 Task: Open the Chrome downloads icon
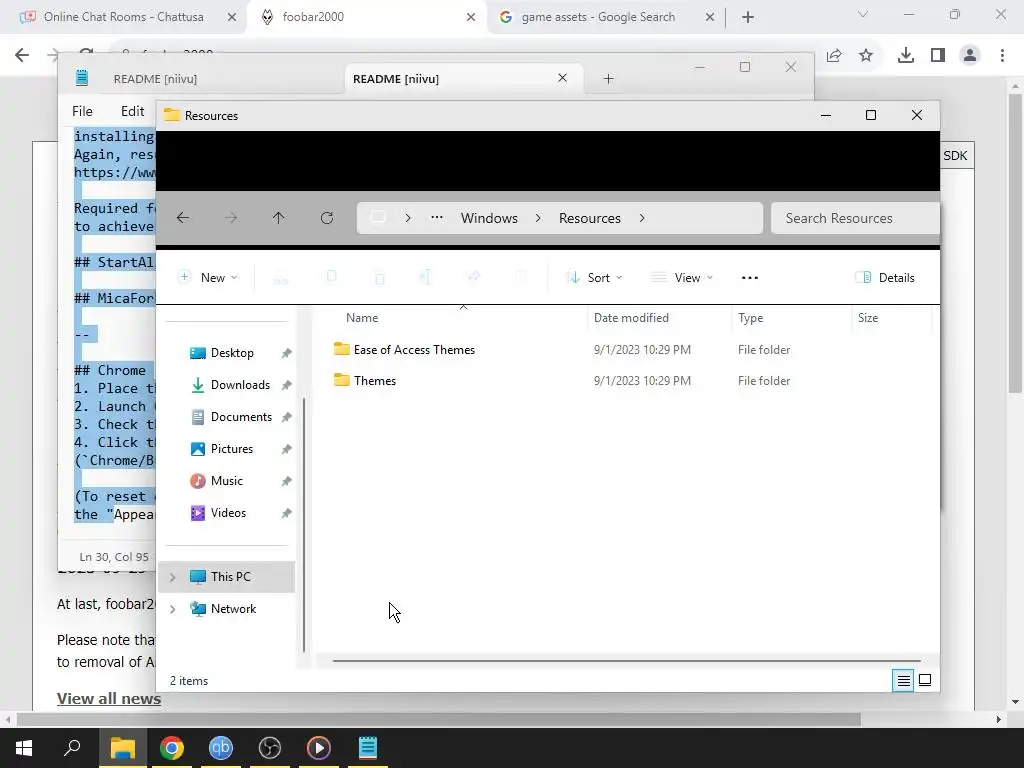tap(905, 56)
